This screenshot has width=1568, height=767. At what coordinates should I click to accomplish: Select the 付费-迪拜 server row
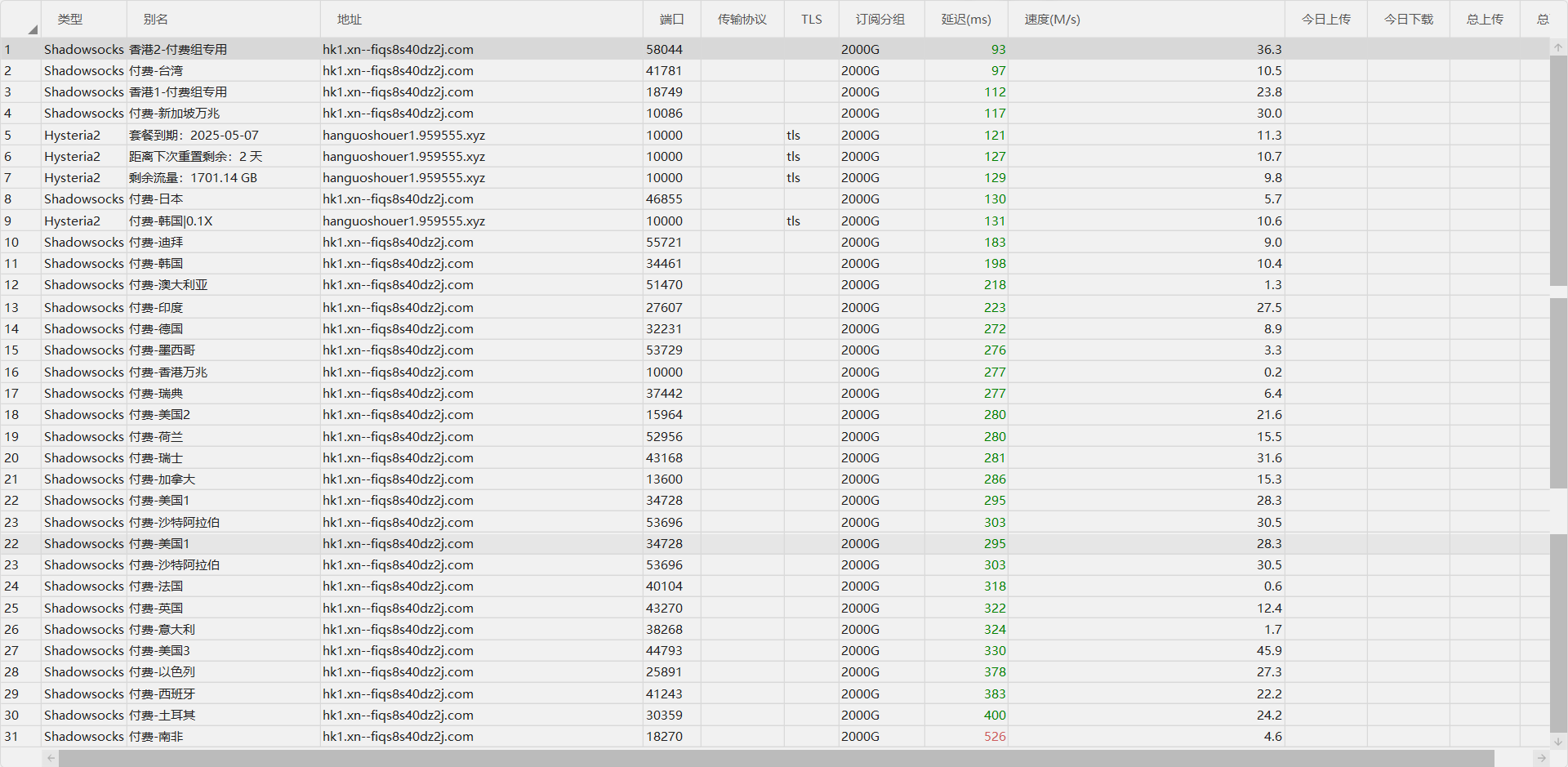(774, 242)
